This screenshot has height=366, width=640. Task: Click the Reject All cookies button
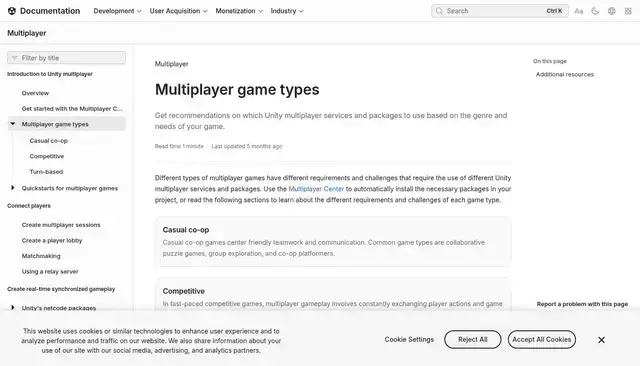pyautogui.click(x=473, y=339)
